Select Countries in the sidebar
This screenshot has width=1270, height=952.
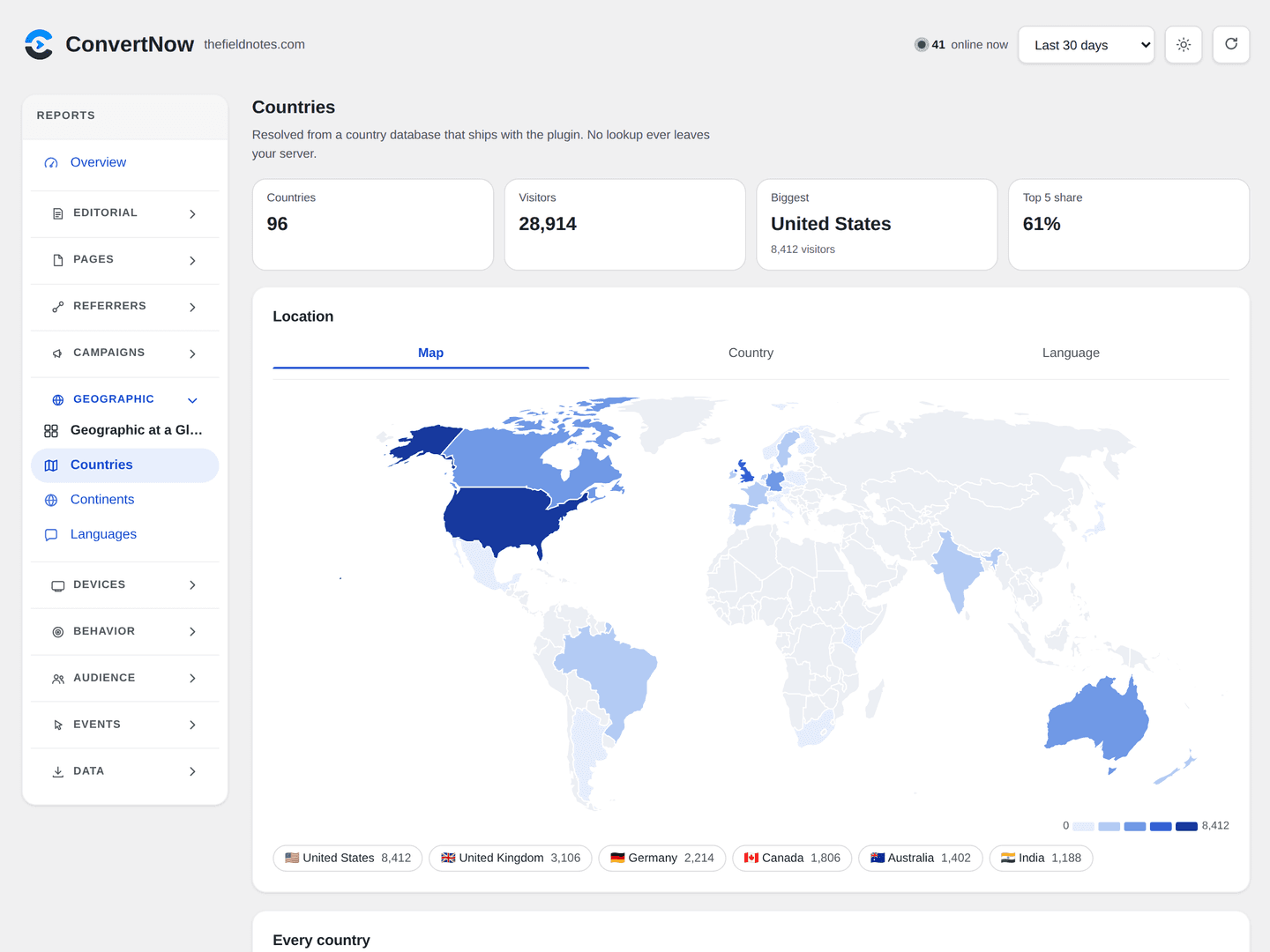(x=125, y=465)
